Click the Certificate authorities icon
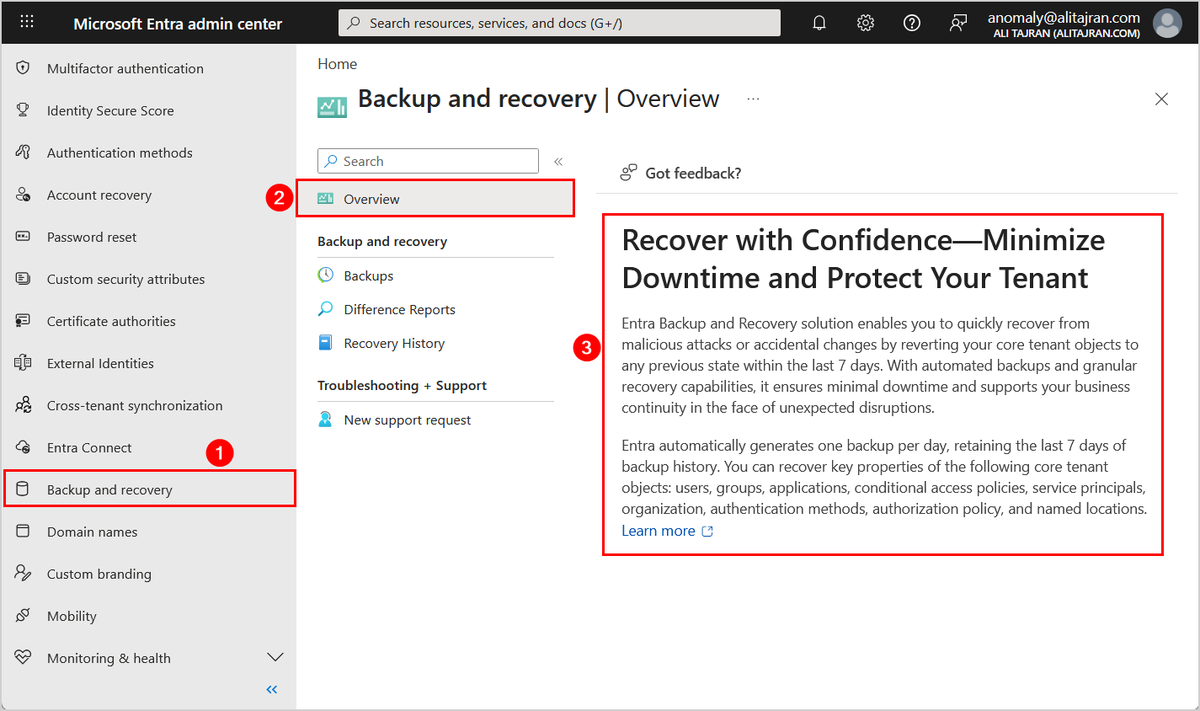Screen dimensions: 1200x711 [24, 321]
